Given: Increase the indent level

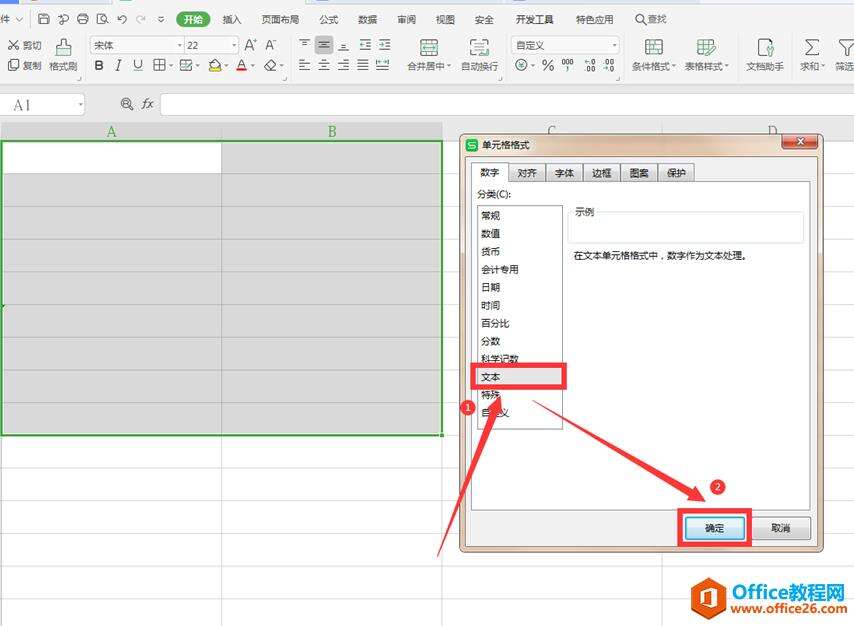Looking at the screenshot, I should 385,45.
